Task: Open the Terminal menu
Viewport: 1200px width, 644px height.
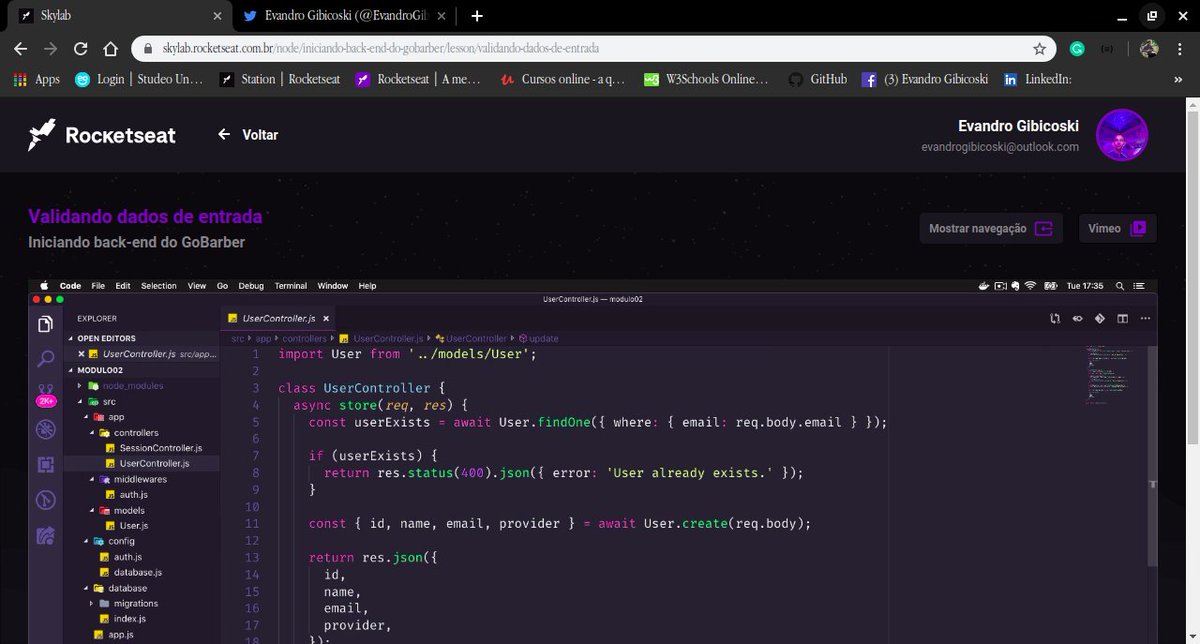Action: click(291, 286)
